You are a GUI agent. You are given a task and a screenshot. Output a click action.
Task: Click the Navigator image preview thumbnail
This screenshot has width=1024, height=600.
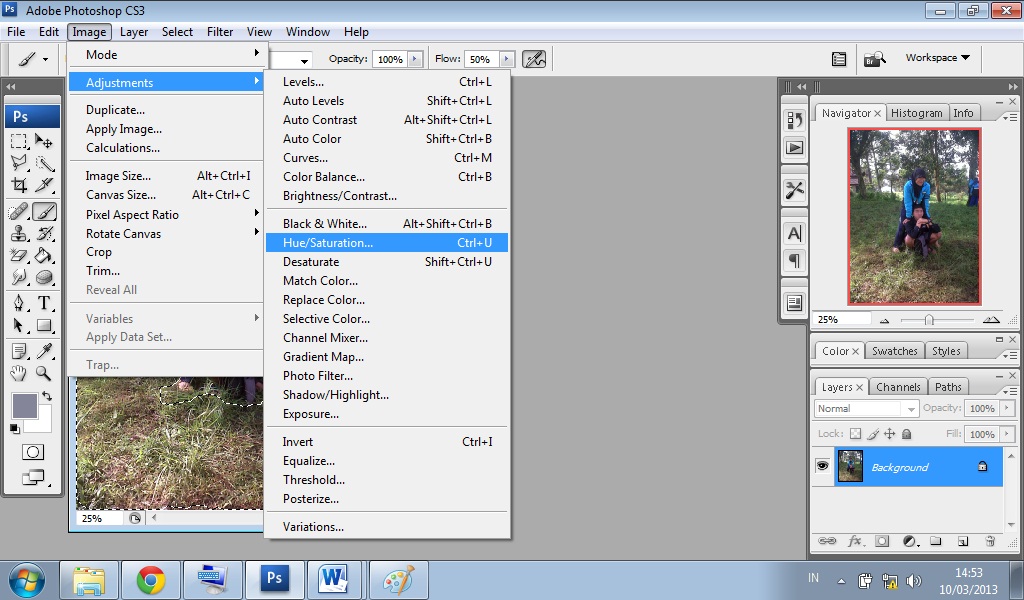[x=914, y=216]
